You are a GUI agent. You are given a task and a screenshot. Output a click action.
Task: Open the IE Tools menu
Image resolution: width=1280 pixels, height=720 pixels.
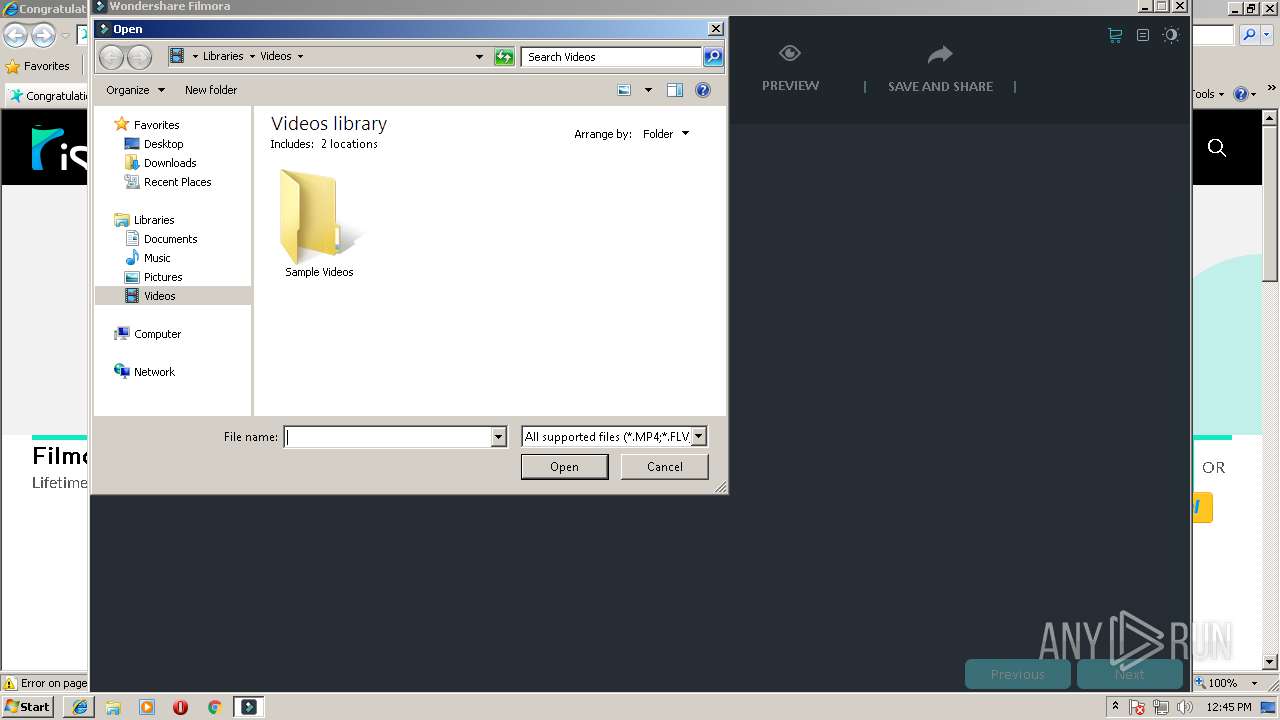coord(1208,94)
